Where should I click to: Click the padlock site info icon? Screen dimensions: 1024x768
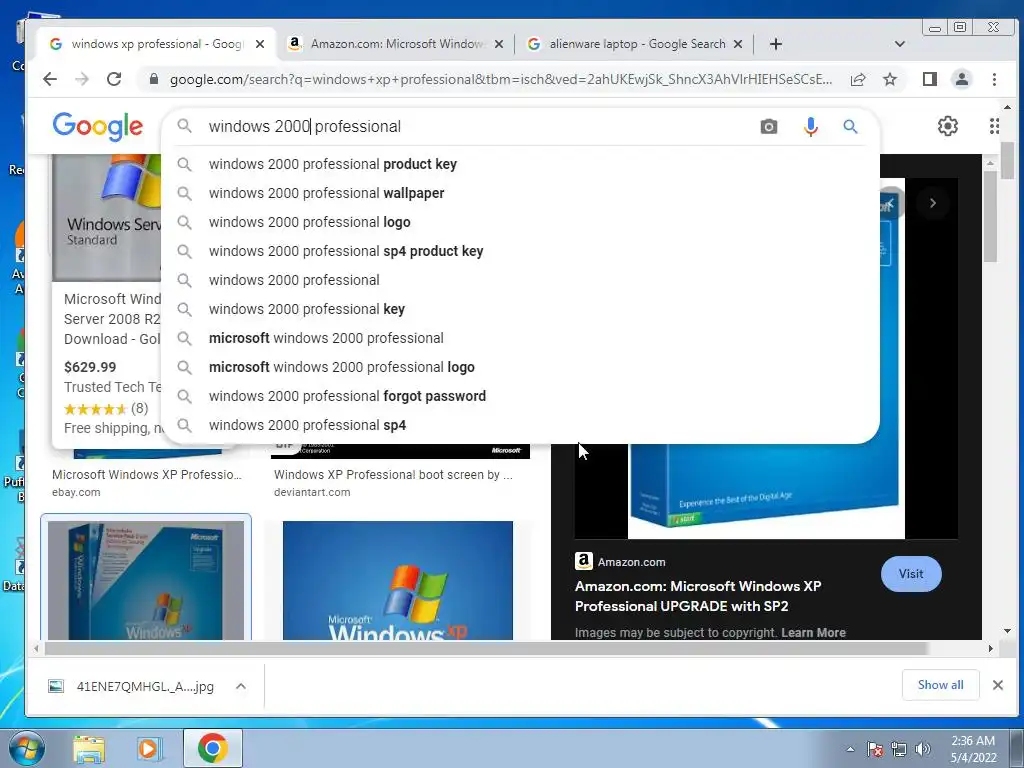(x=153, y=79)
